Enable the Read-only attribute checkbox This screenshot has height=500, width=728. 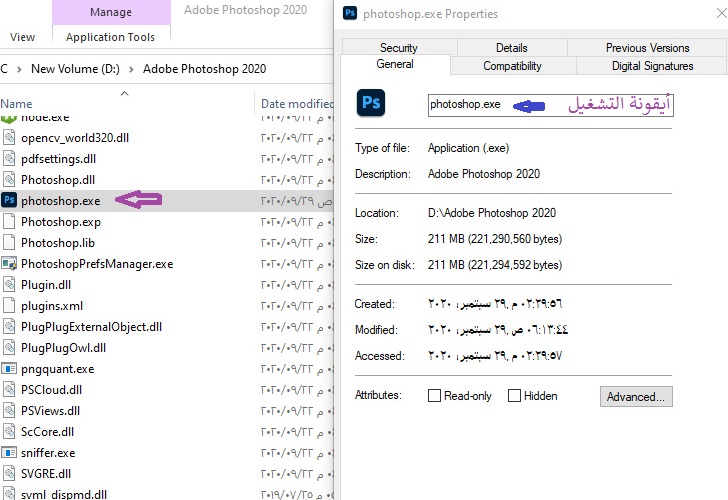click(x=434, y=396)
